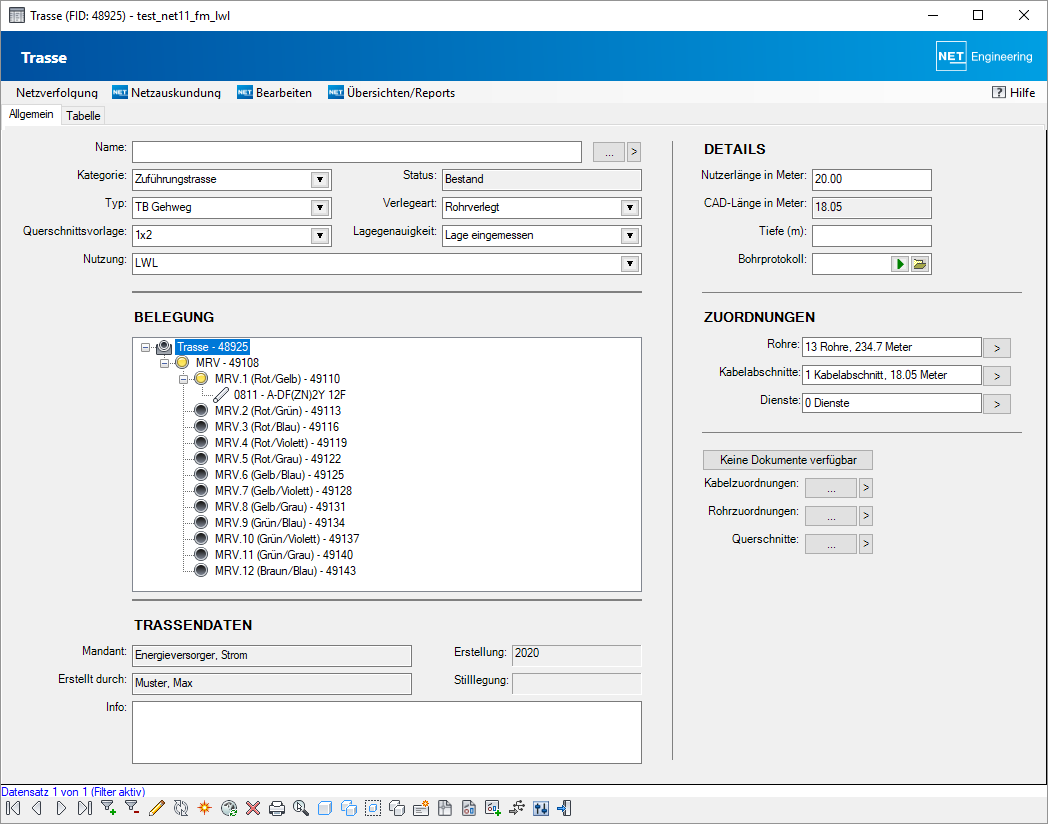The width and height of the screenshot is (1048, 824).
Task: Click the orange starburst new-record icon
Action: (x=205, y=809)
